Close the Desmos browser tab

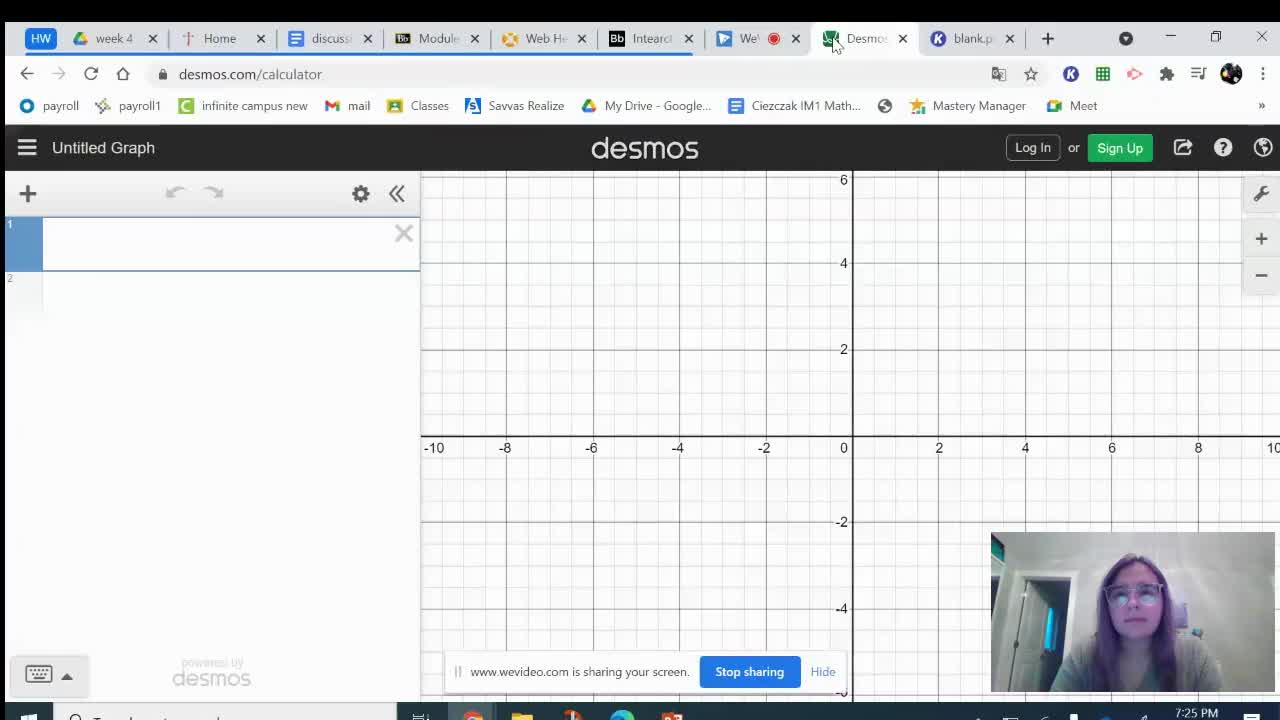(903, 39)
